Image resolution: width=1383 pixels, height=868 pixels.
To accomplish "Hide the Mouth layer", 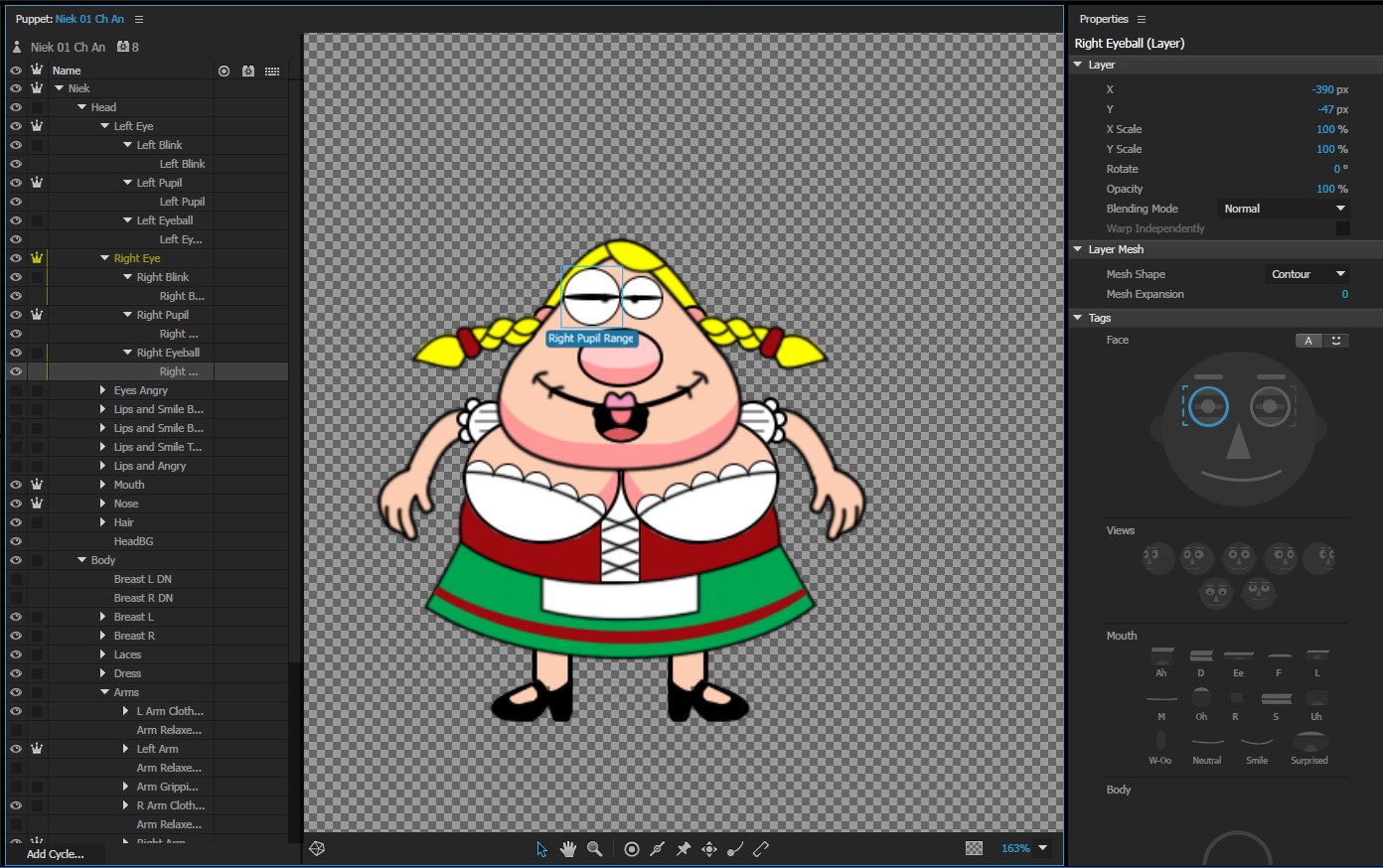I will coord(16,485).
